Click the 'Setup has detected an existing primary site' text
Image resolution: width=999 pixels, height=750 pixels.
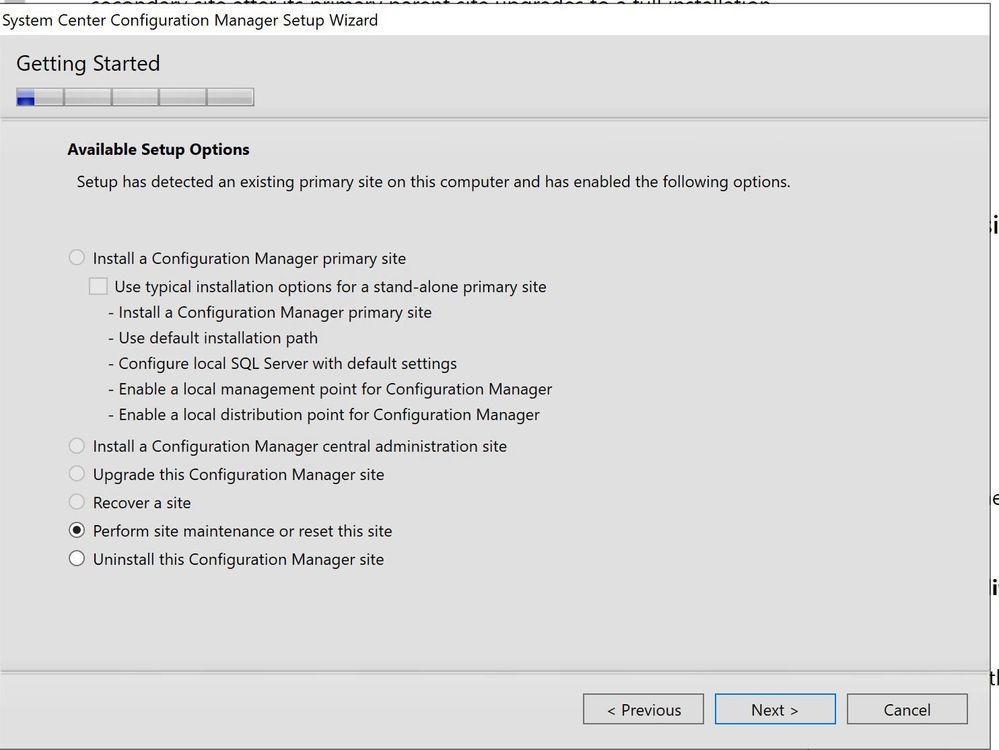click(433, 182)
